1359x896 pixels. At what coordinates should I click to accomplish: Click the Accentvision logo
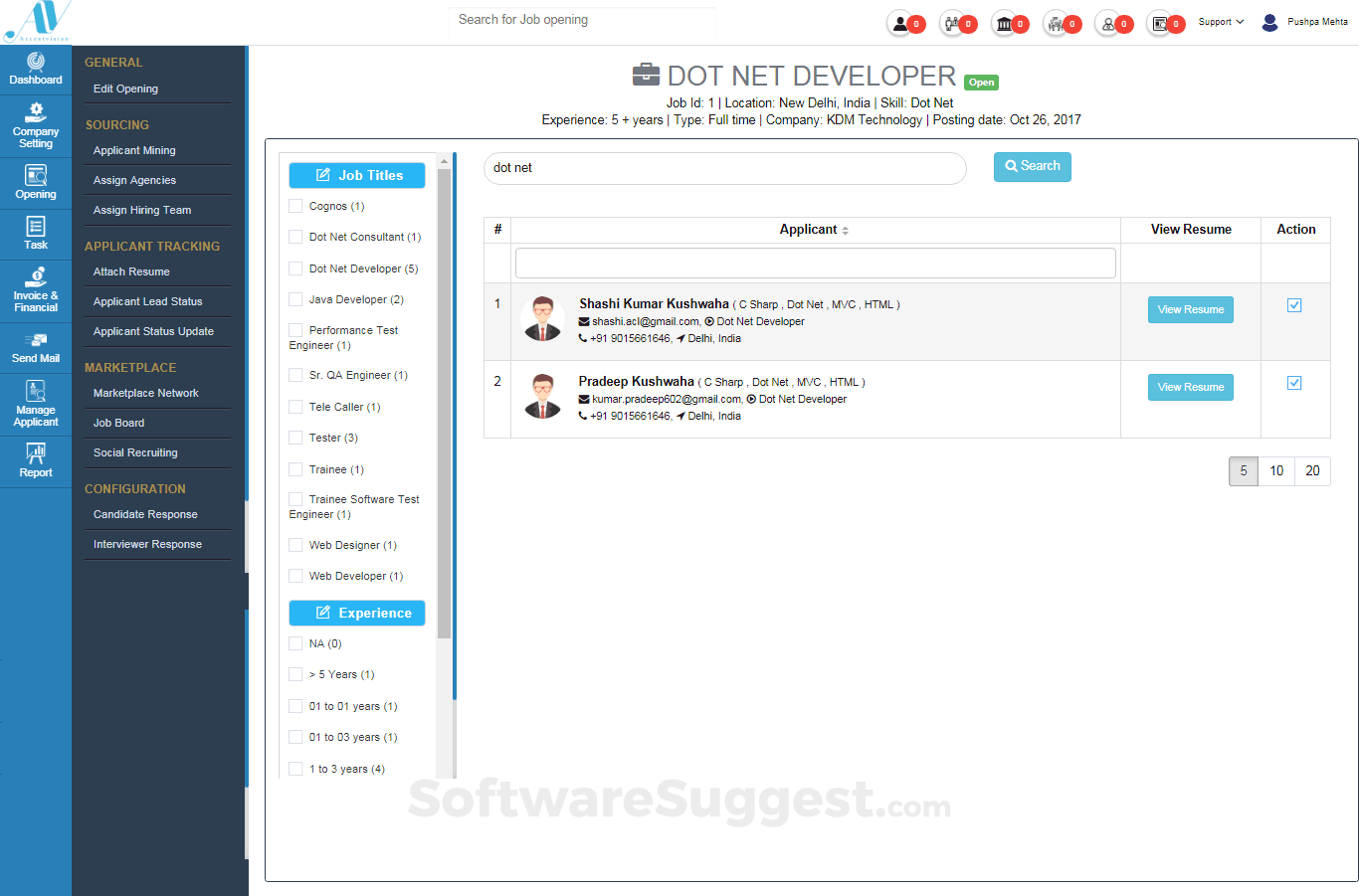[38, 21]
